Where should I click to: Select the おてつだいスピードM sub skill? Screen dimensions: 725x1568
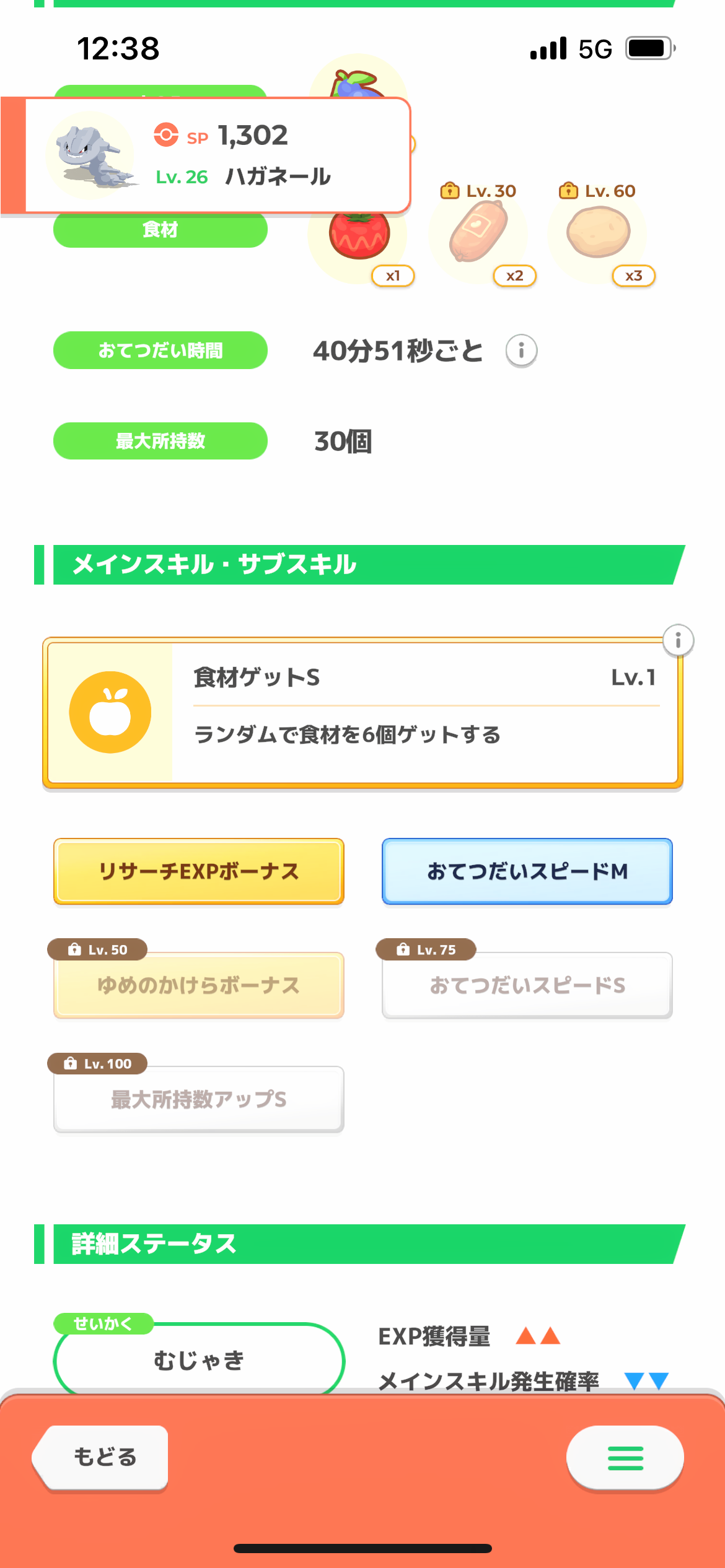point(527,871)
